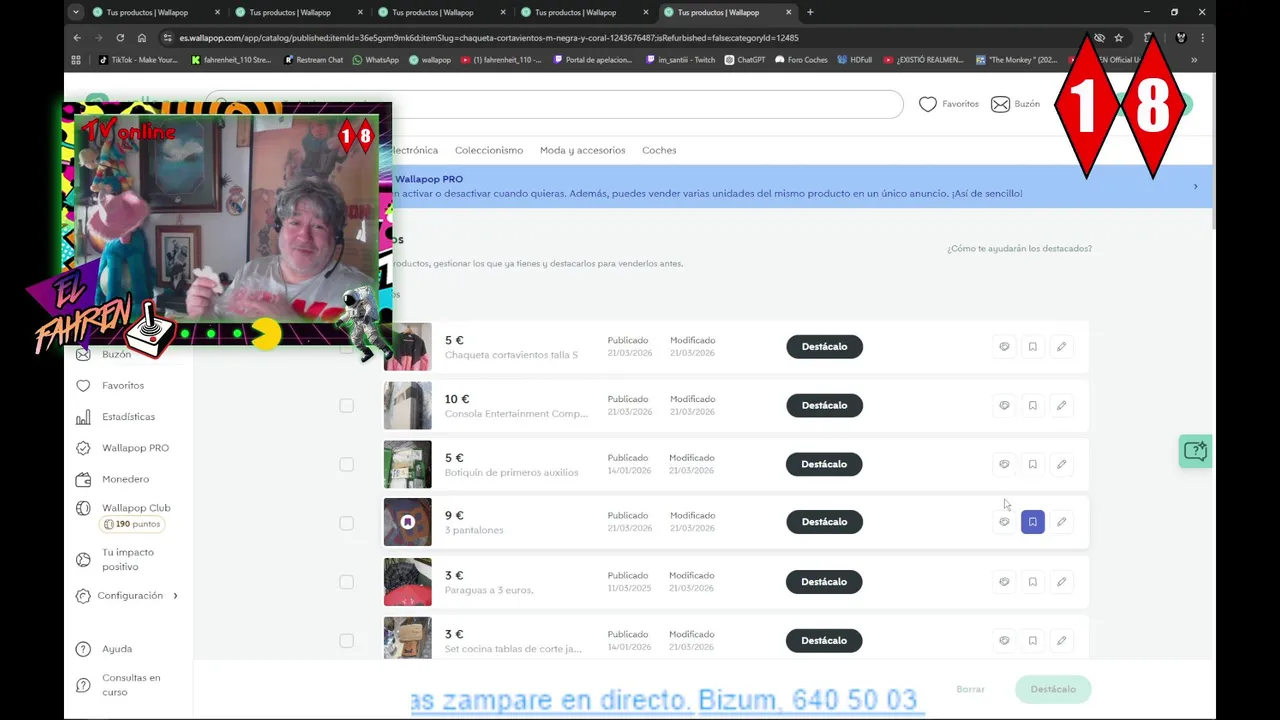
Task: Open Wallapop Club in the sidebar
Action: click(x=136, y=508)
